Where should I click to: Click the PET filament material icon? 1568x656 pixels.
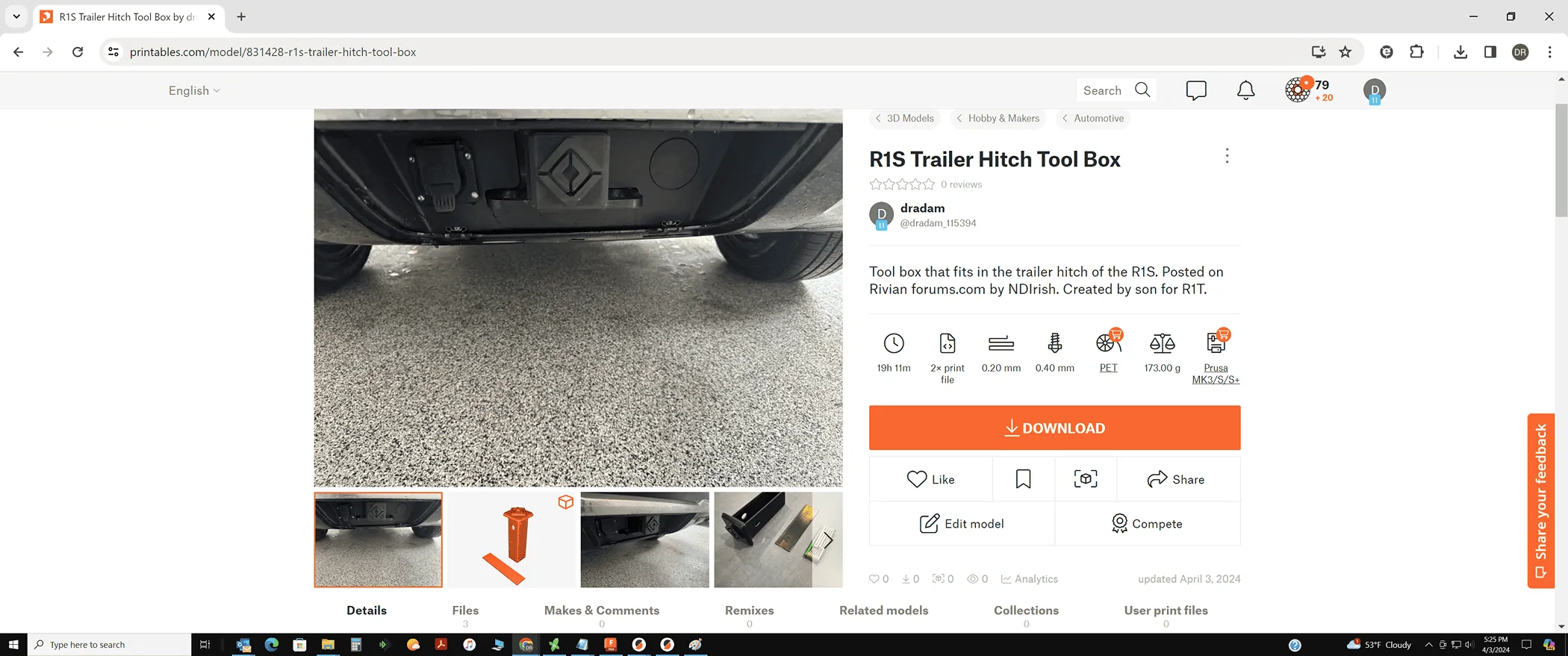point(1109,343)
